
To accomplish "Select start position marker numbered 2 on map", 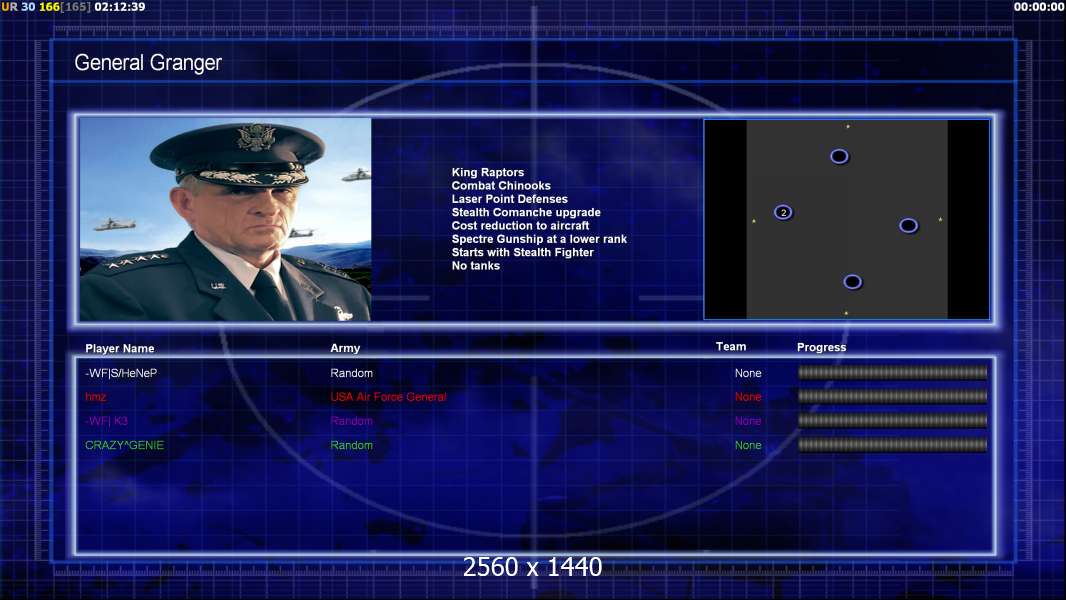I will [783, 213].
